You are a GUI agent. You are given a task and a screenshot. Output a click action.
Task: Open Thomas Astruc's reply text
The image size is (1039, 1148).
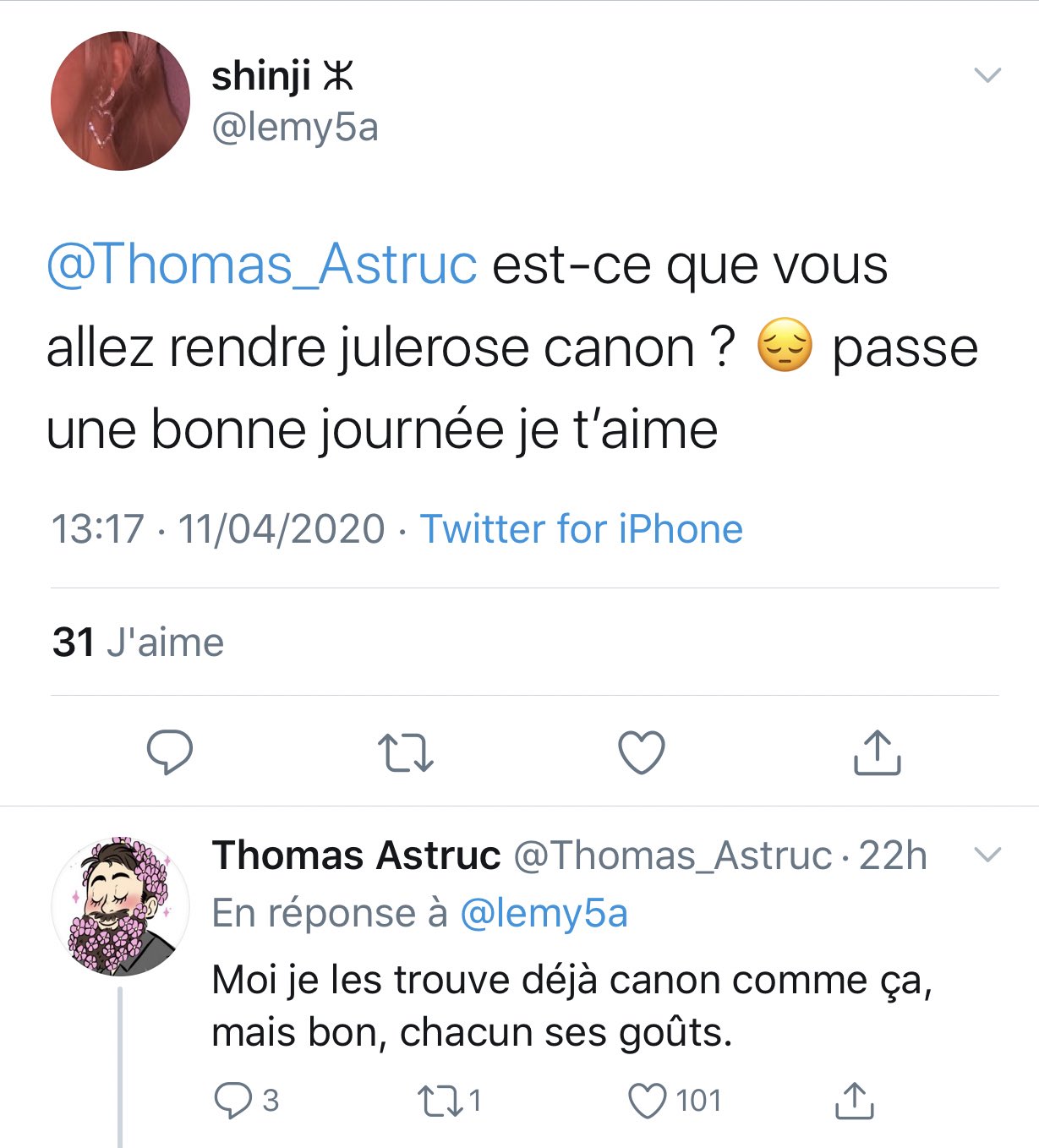571,1007
